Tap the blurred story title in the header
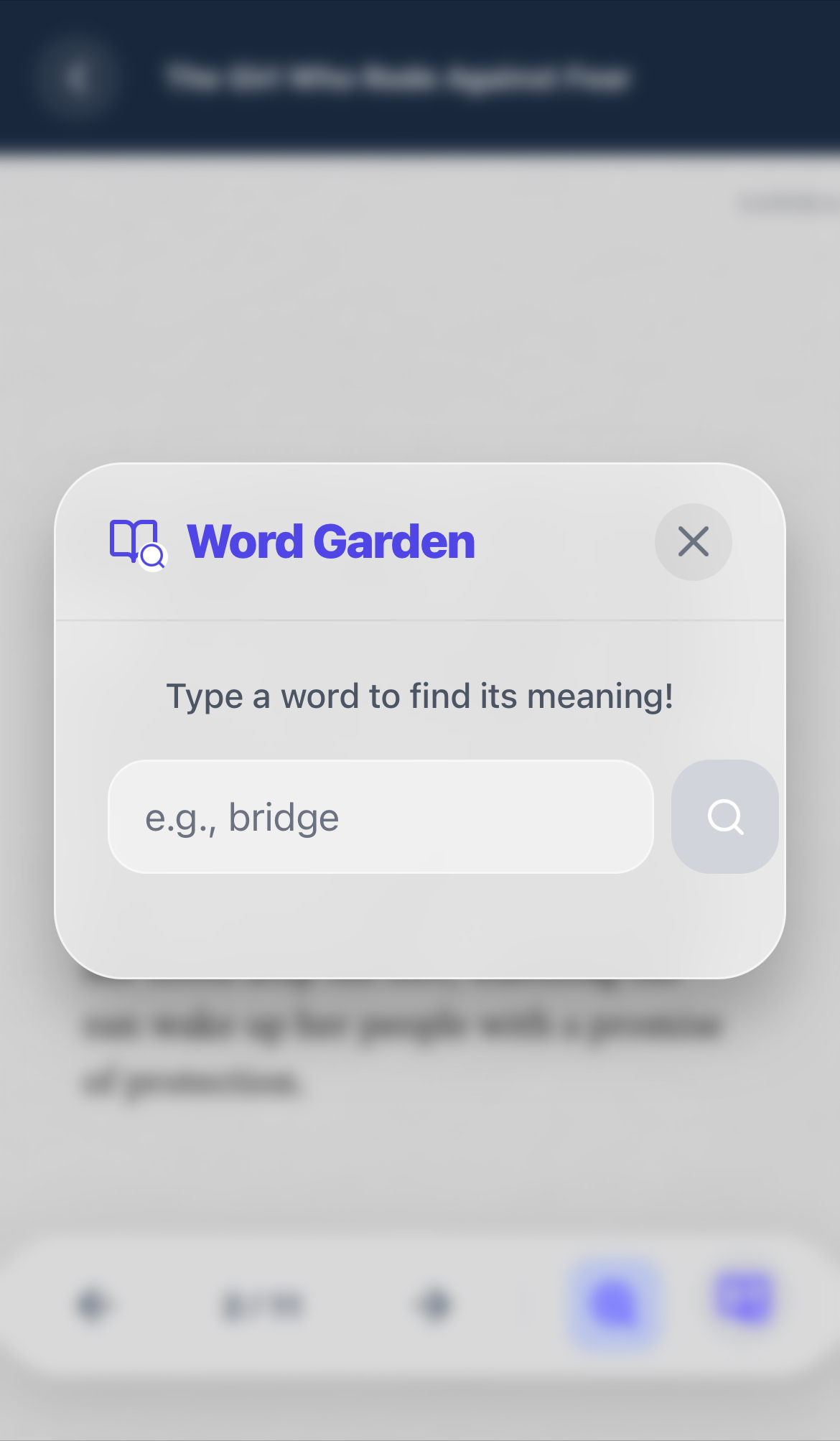Image resolution: width=840 pixels, height=1441 pixels. coord(397,78)
